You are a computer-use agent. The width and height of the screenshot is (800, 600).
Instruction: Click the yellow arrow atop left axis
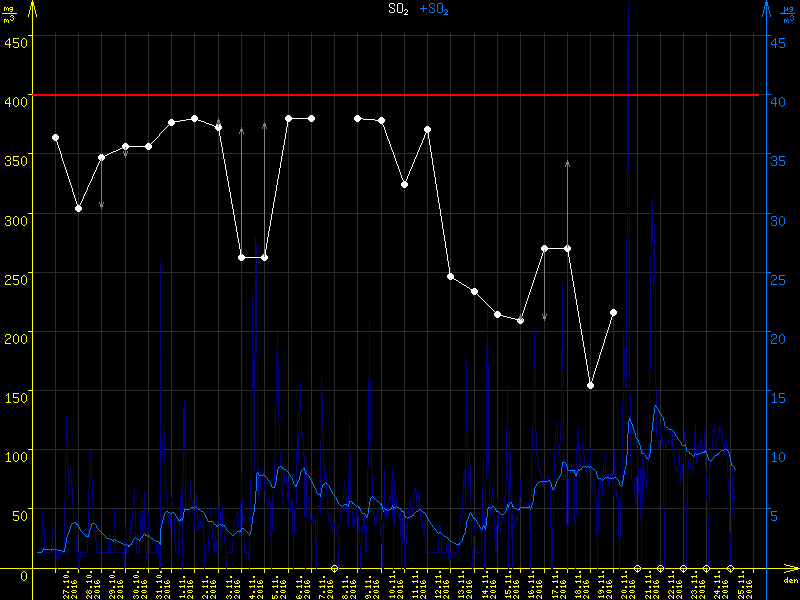[32, 10]
